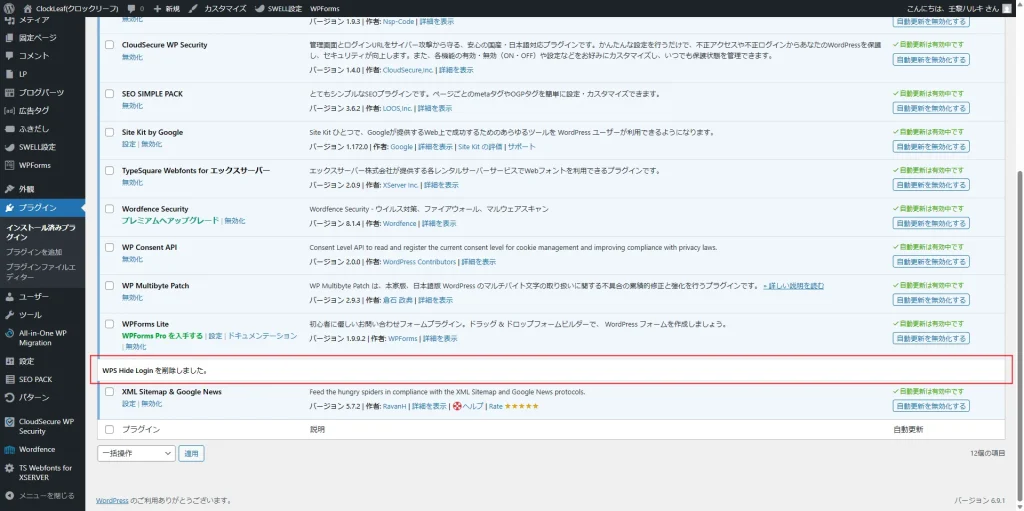Screen dimensions: 1024x511
Task: Select the WP Multibyte Patch checkbox
Action: pyautogui.click(x=109, y=286)
